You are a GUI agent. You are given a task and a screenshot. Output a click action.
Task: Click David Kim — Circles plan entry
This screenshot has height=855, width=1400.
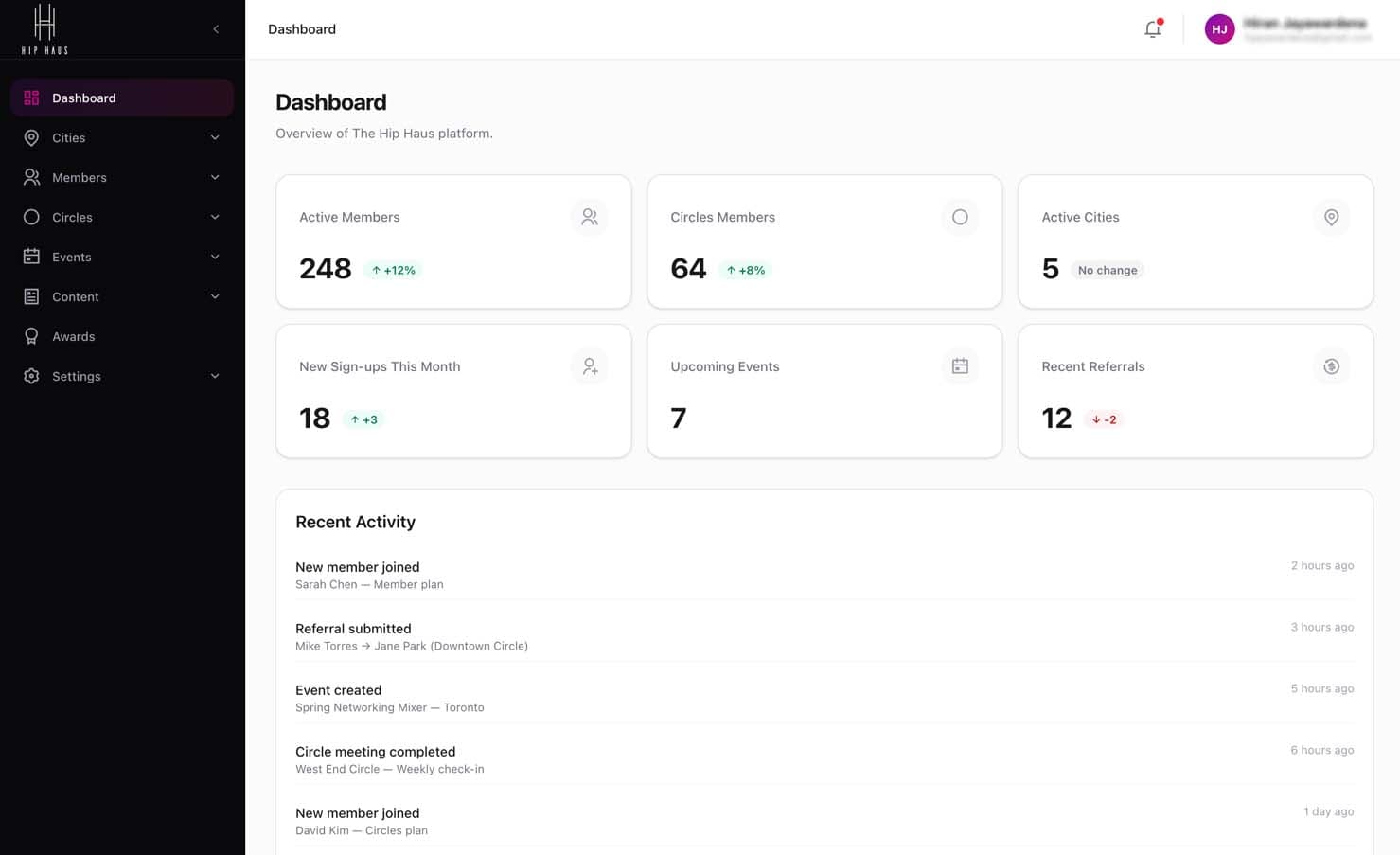(x=362, y=830)
